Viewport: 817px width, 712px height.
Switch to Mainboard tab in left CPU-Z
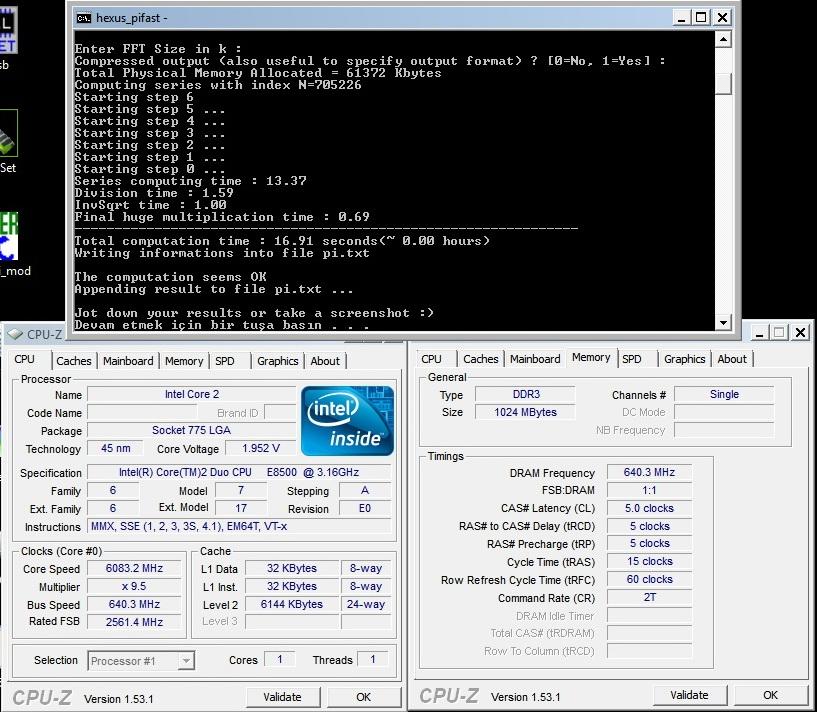pyautogui.click(x=128, y=361)
